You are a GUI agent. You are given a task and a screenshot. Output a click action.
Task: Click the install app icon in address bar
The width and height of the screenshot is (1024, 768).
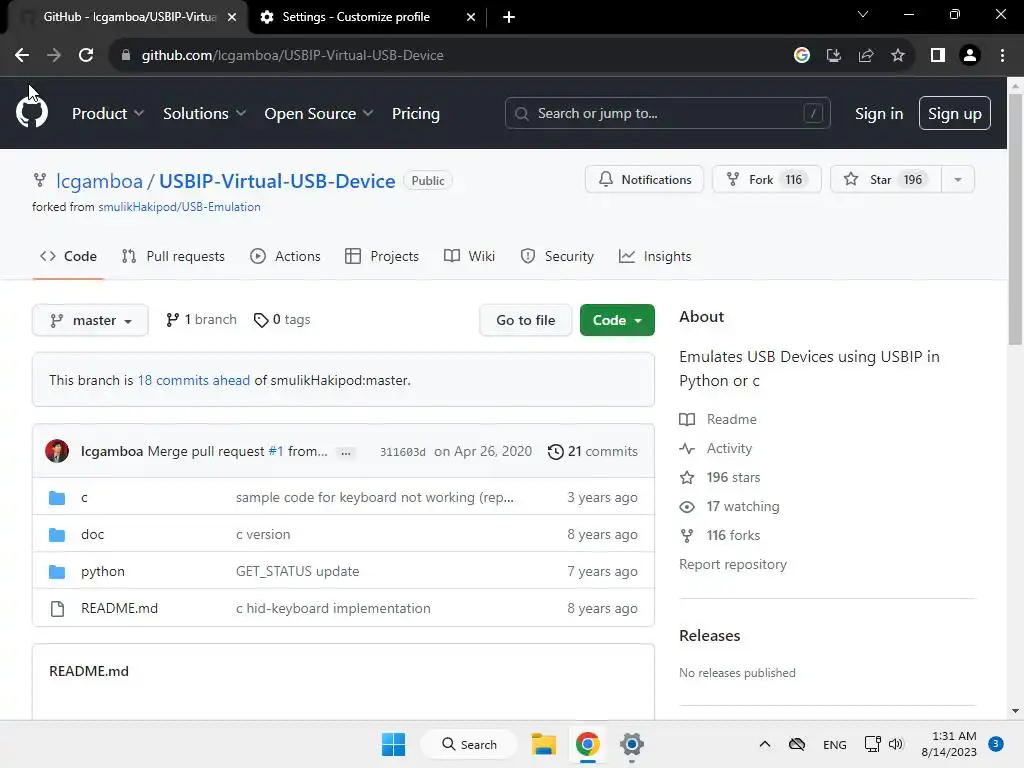coord(834,56)
